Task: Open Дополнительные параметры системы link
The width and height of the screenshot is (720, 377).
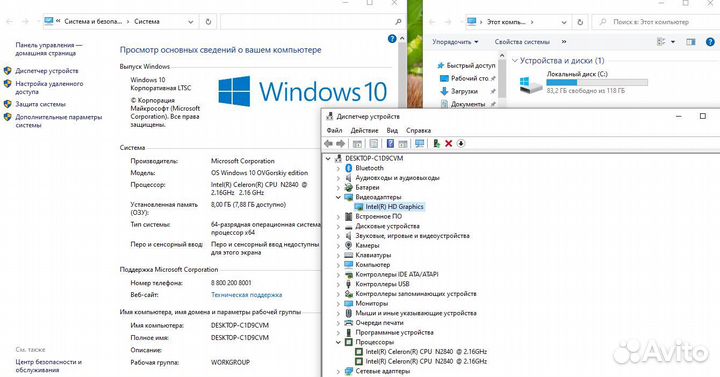Action: [58, 121]
